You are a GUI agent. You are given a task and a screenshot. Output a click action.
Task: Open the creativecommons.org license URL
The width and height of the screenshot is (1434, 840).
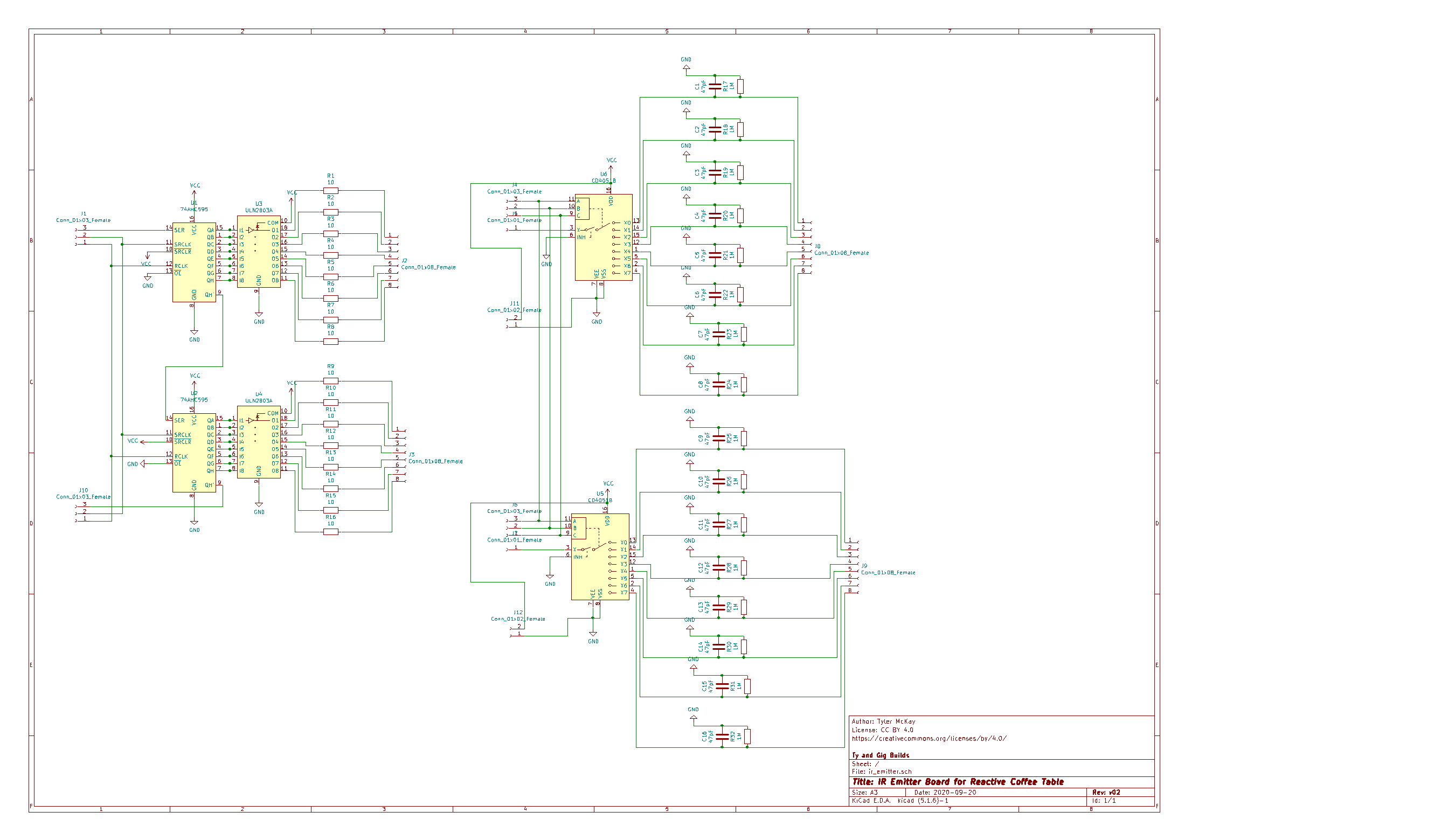pos(929,739)
